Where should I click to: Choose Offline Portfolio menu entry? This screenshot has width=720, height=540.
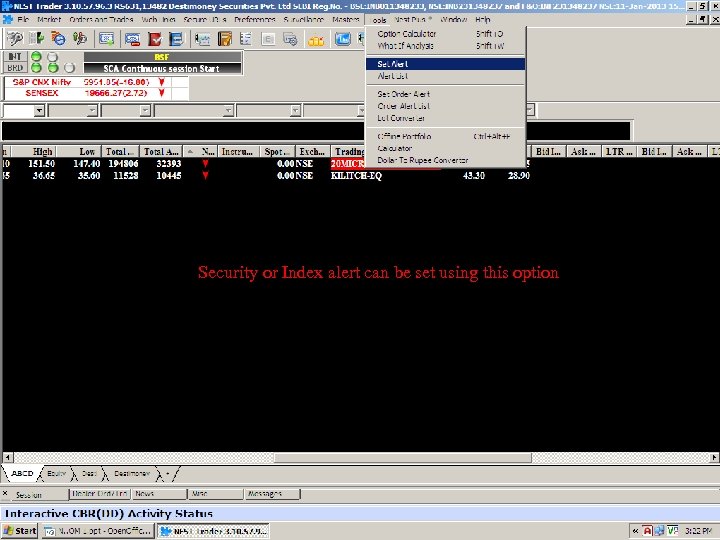(445, 136)
